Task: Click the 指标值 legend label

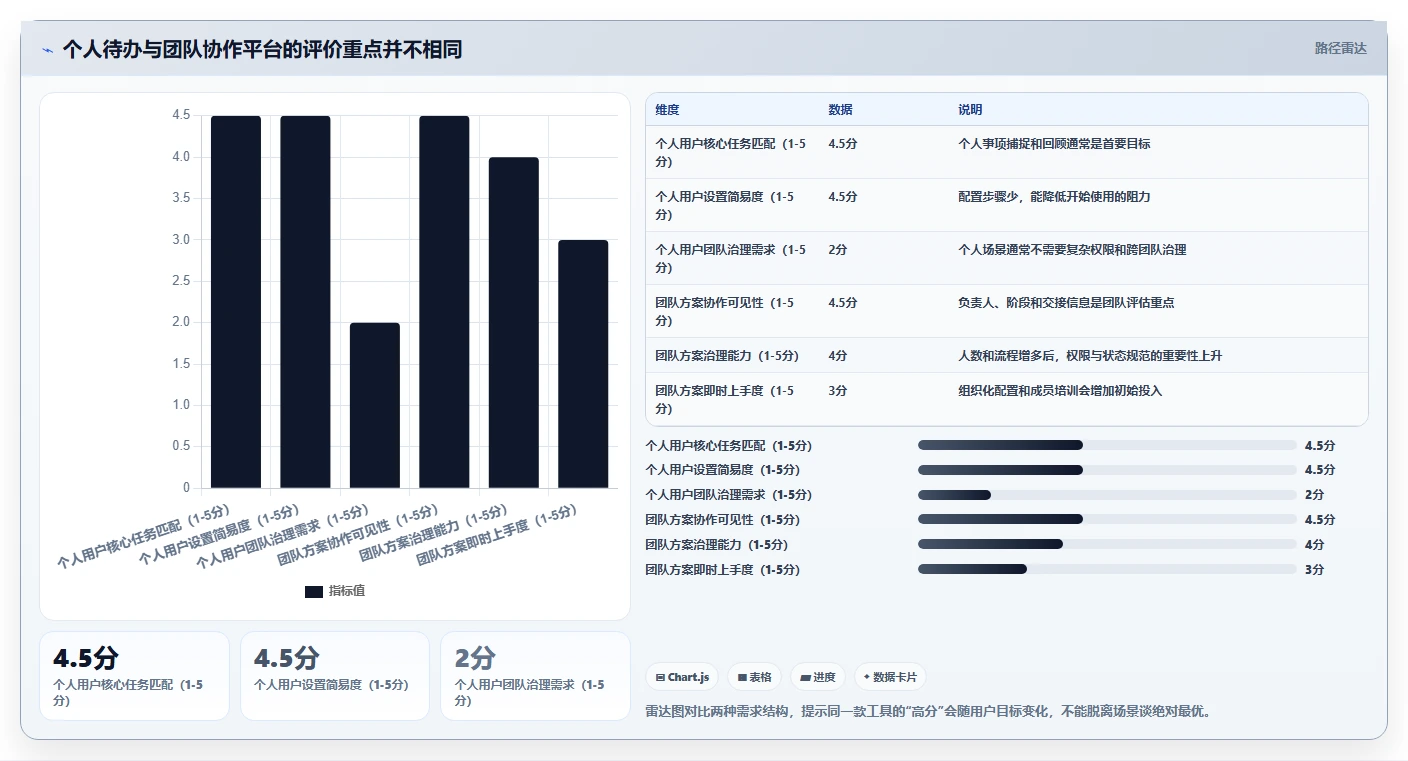Action: point(347,591)
